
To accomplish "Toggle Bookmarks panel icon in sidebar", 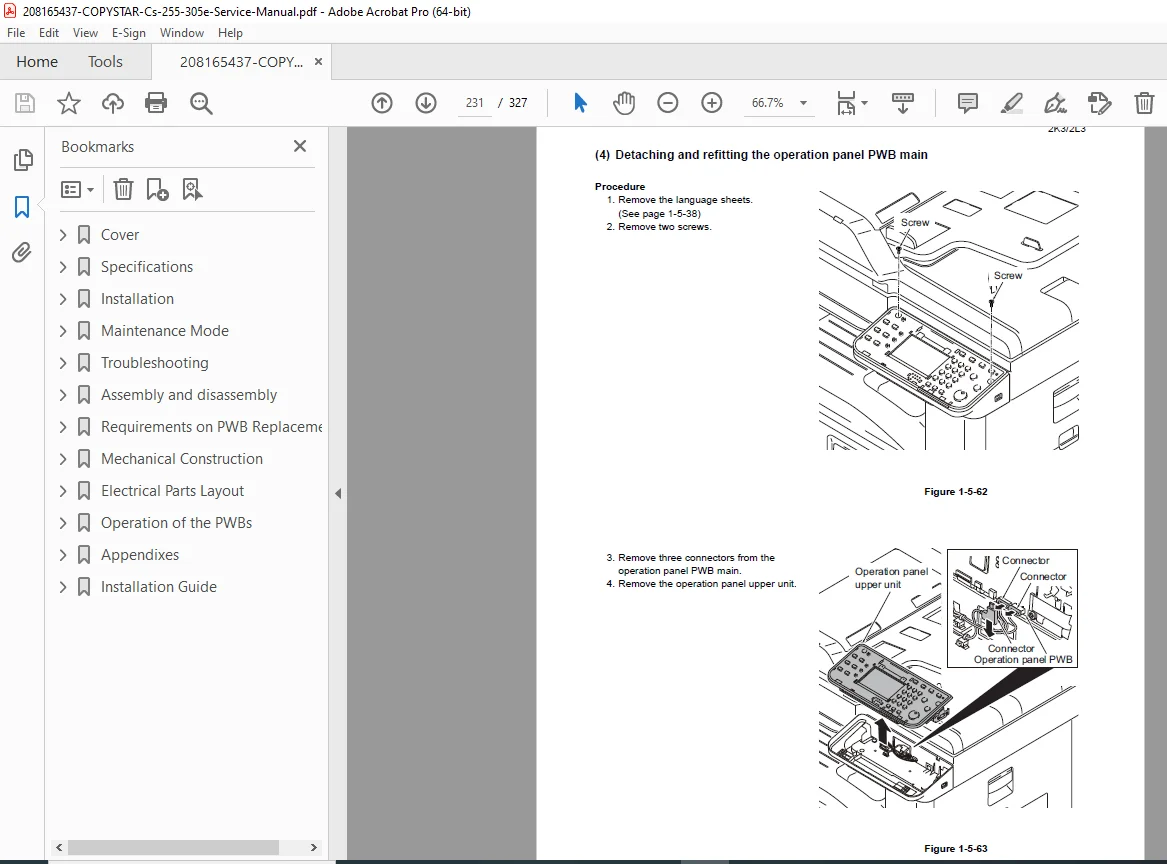I will click(22, 207).
